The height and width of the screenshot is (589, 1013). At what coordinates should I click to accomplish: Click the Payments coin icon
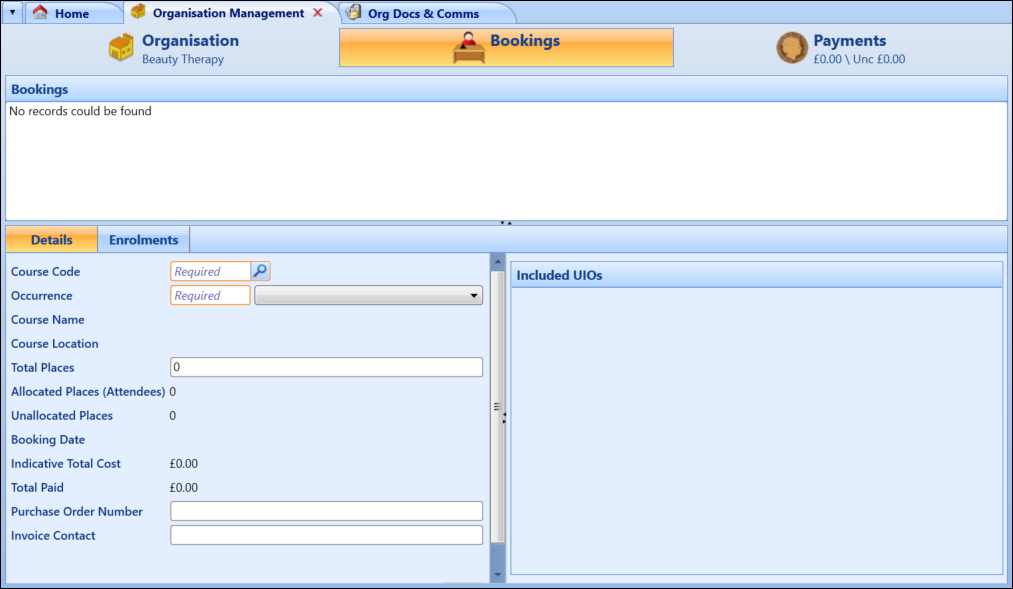pos(792,48)
